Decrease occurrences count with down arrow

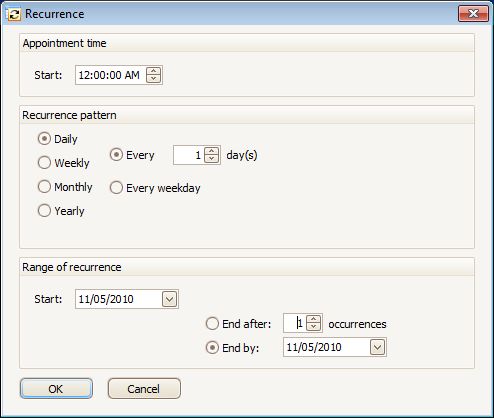pyautogui.click(x=313, y=327)
